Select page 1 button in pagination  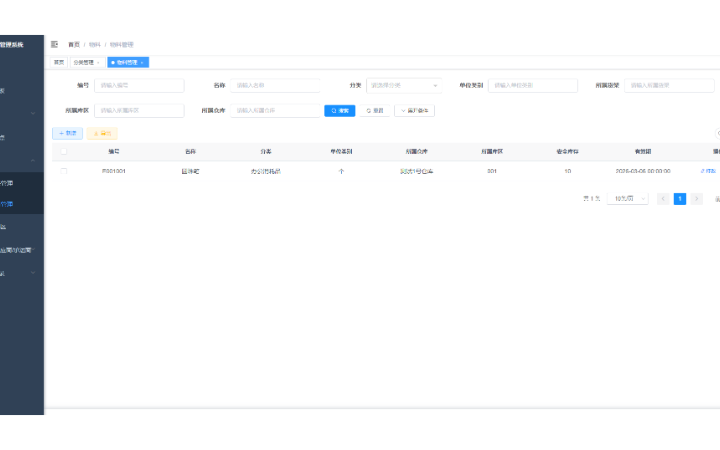[680, 199]
